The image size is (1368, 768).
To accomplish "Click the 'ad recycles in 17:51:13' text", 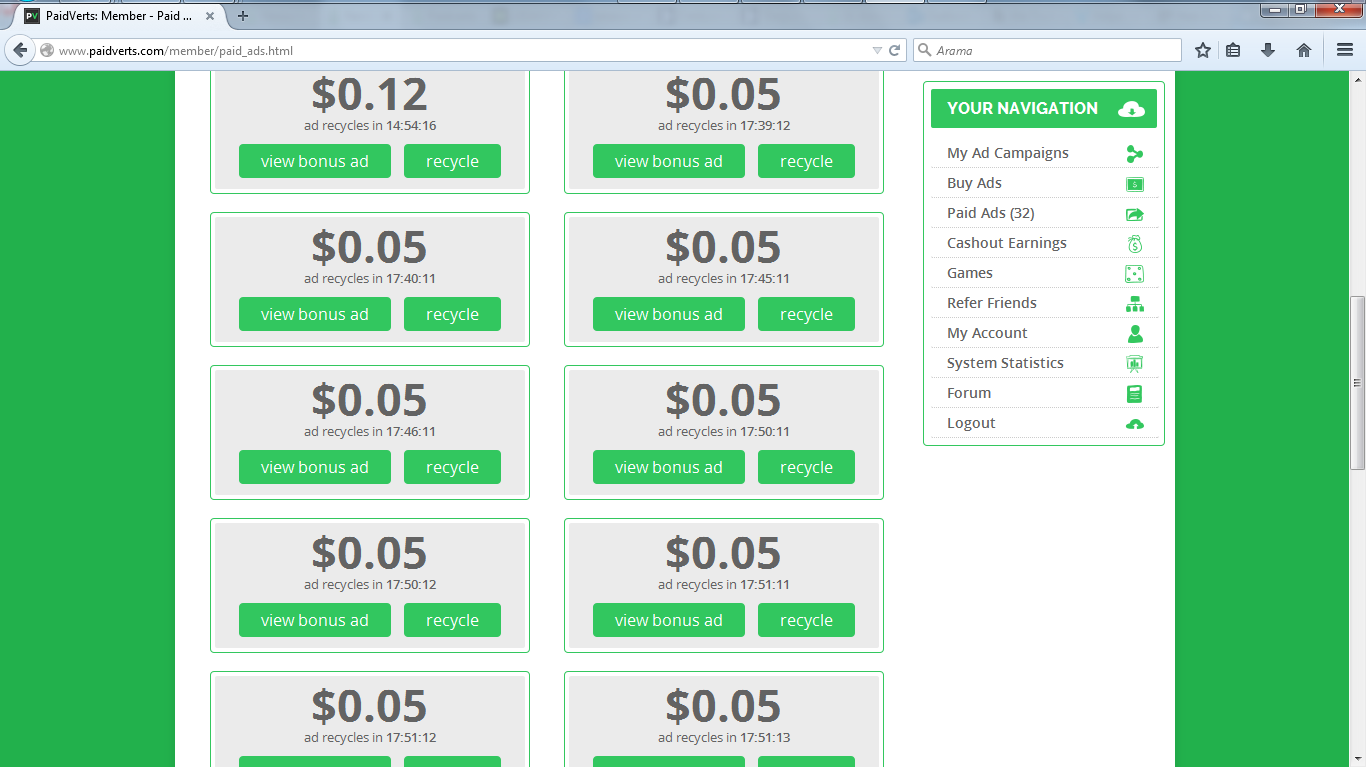I will (x=724, y=738).
